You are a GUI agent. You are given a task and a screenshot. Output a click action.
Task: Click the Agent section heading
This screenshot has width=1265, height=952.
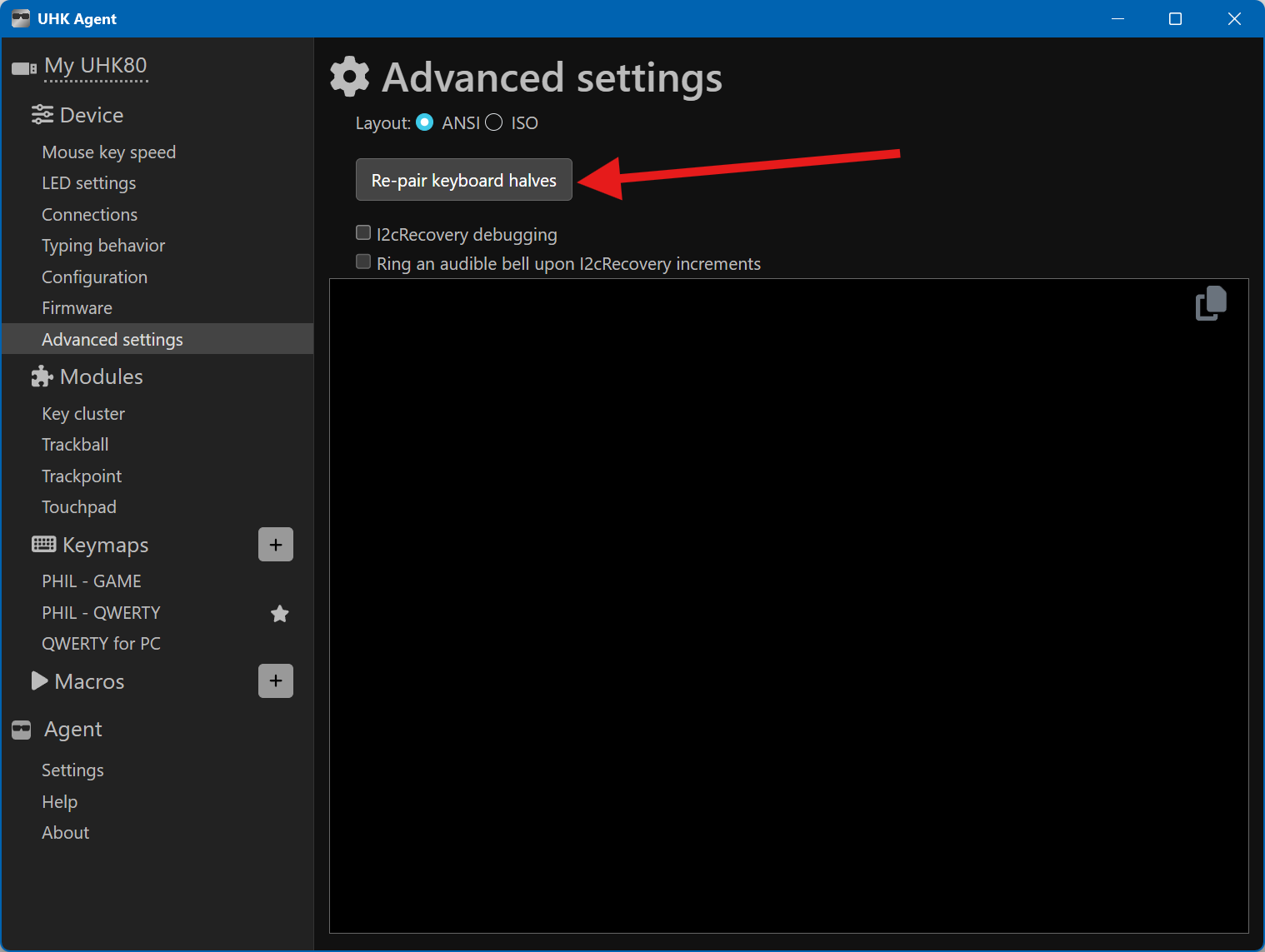coord(73,730)
